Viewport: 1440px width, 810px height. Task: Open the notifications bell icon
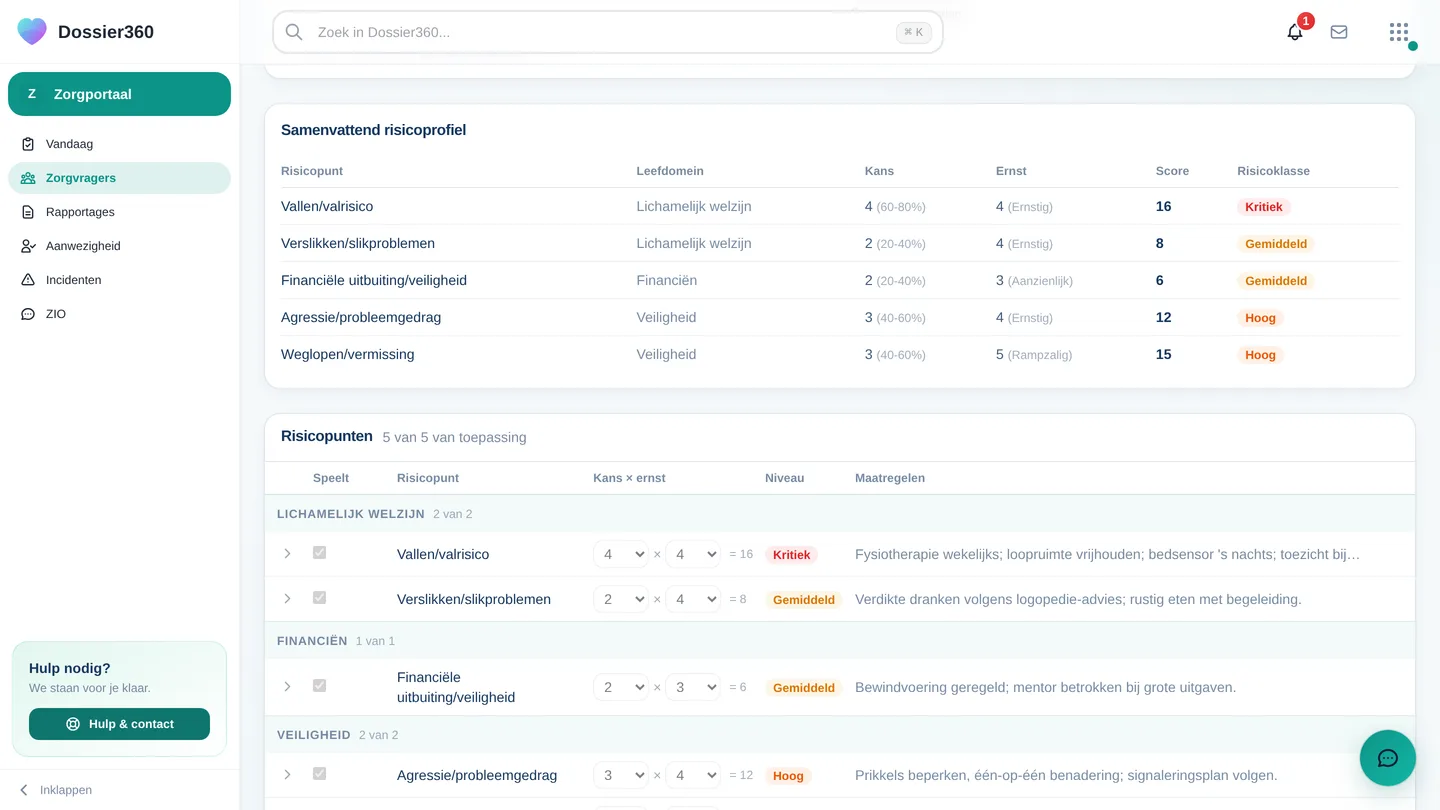tap(1295, 32)
